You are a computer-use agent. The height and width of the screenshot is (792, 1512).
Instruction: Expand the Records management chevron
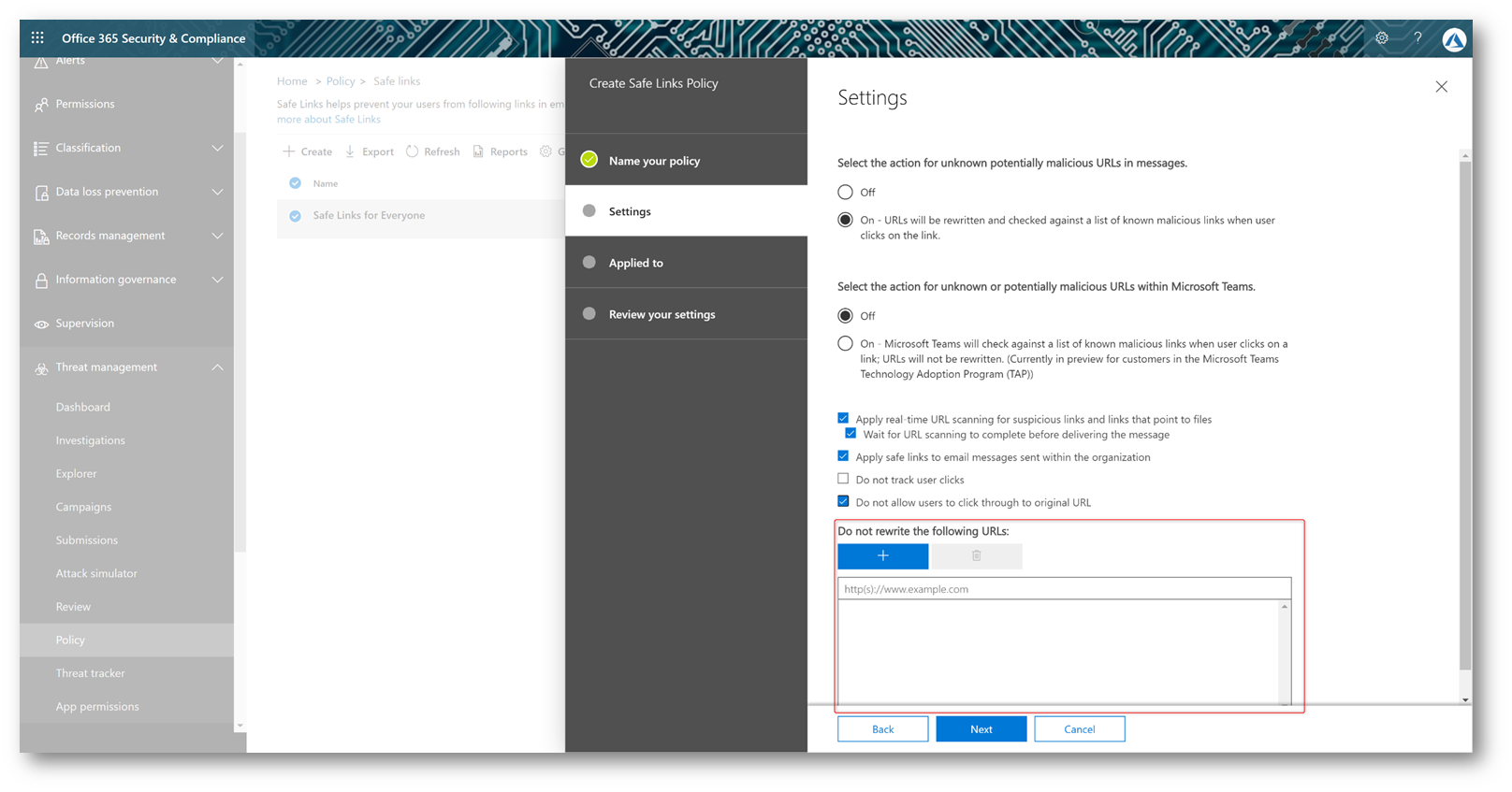click(x=217, y=237)
